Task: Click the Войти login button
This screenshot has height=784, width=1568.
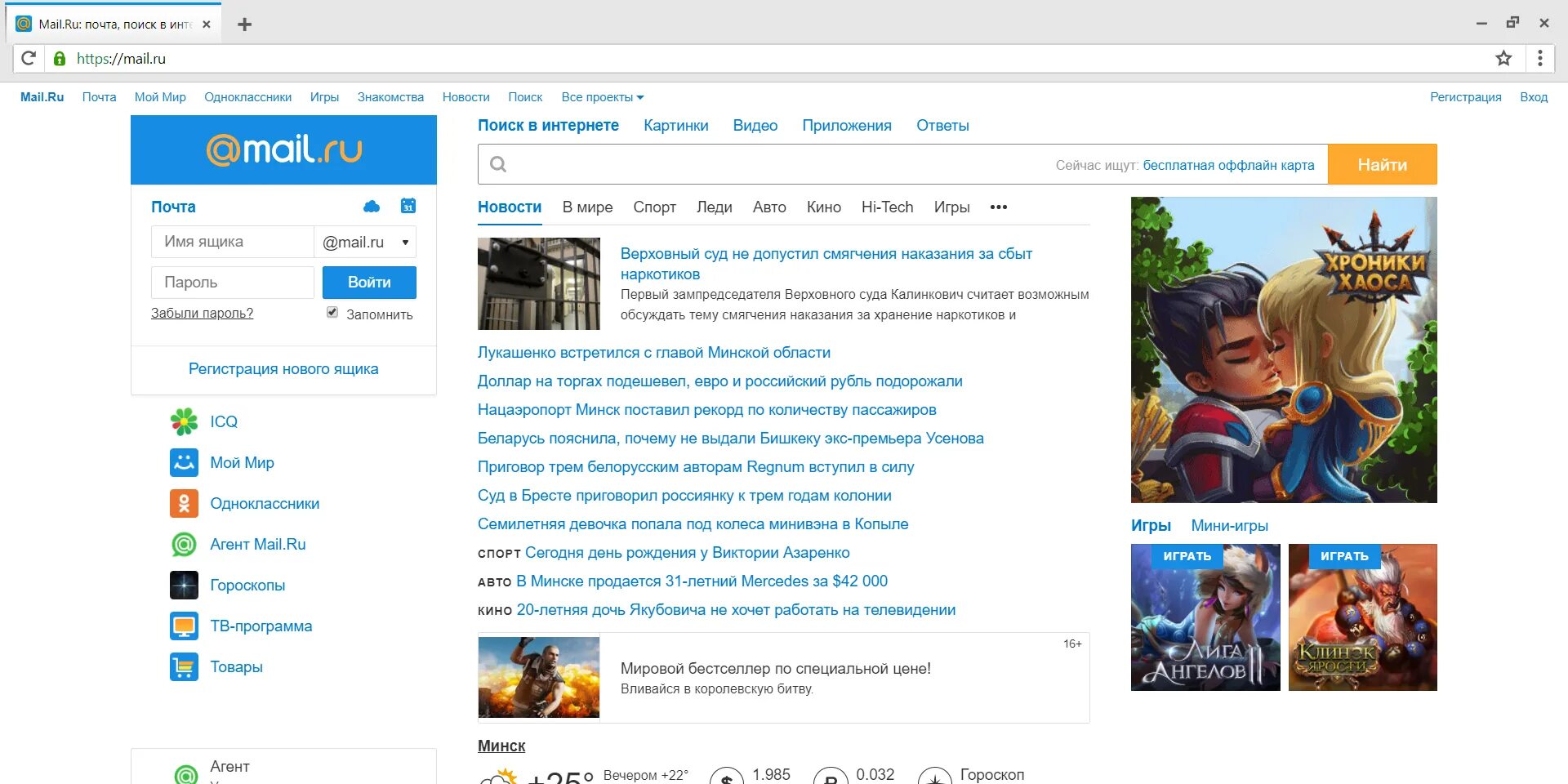Action: coord(369,283)
